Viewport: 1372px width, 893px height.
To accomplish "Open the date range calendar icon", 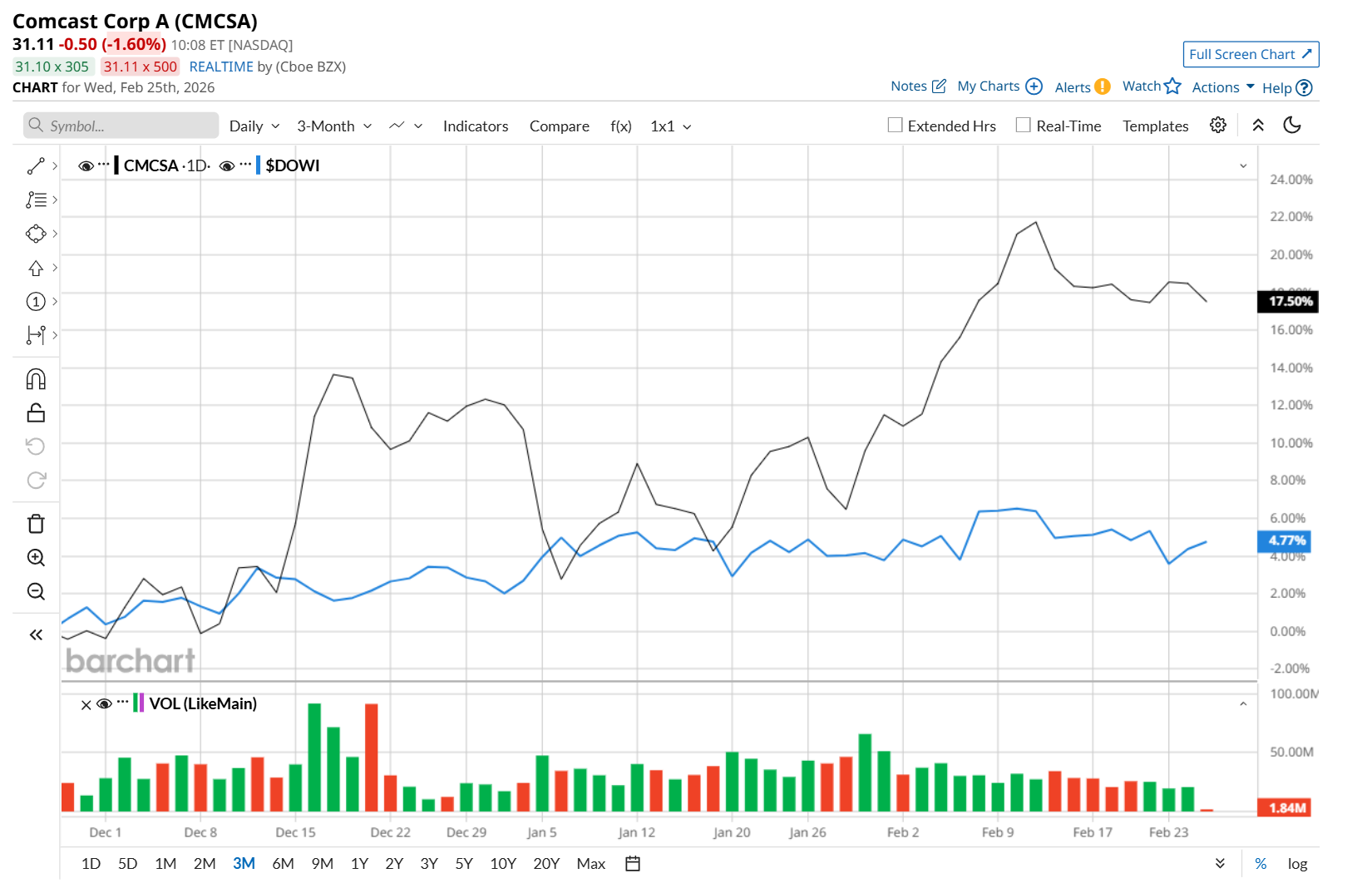I will (633, 864).
